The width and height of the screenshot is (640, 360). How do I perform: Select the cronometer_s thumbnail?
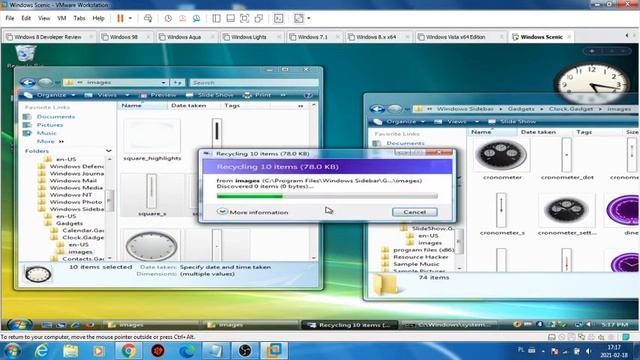click(502, 215)
